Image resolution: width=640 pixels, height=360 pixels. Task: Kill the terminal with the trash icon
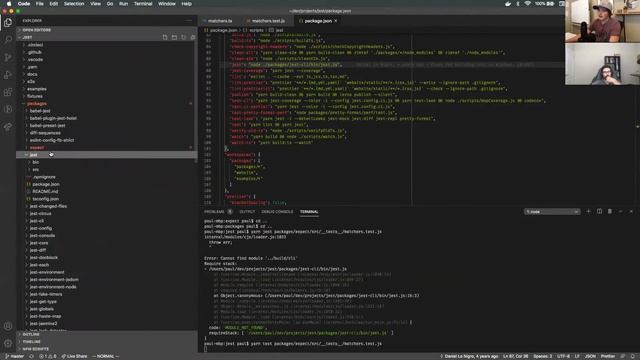[x=610, y=211]
